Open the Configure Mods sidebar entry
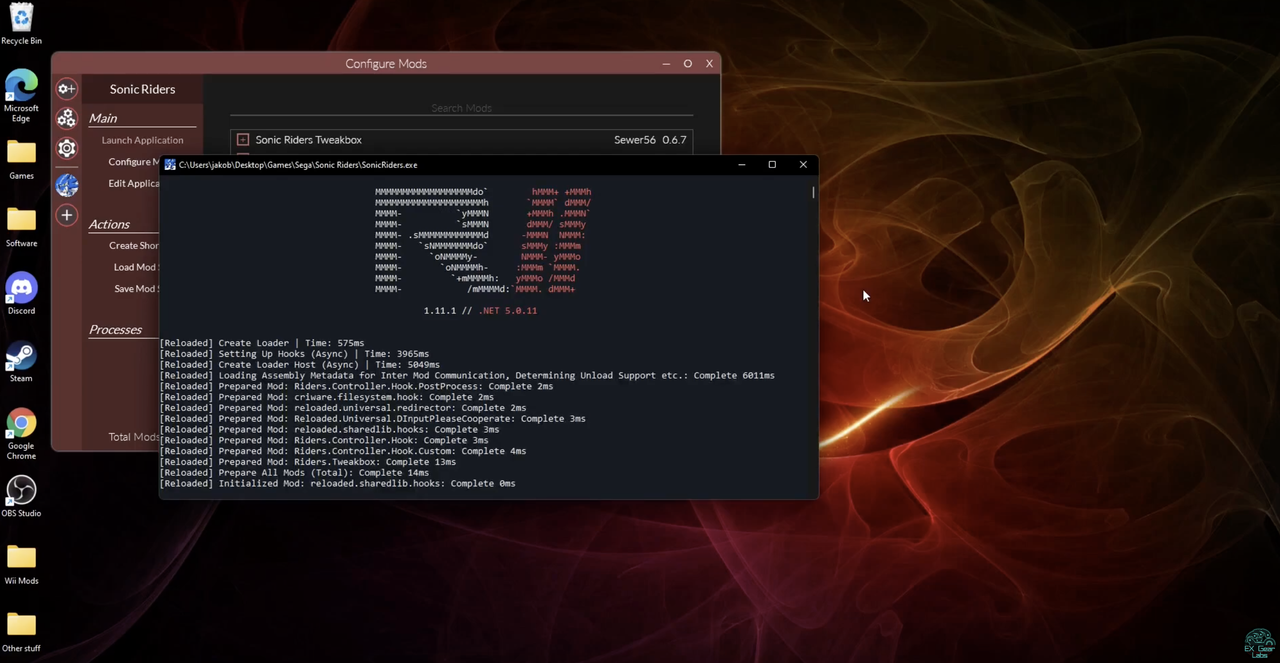This screenshot has width=1280, height=663. 134,162
